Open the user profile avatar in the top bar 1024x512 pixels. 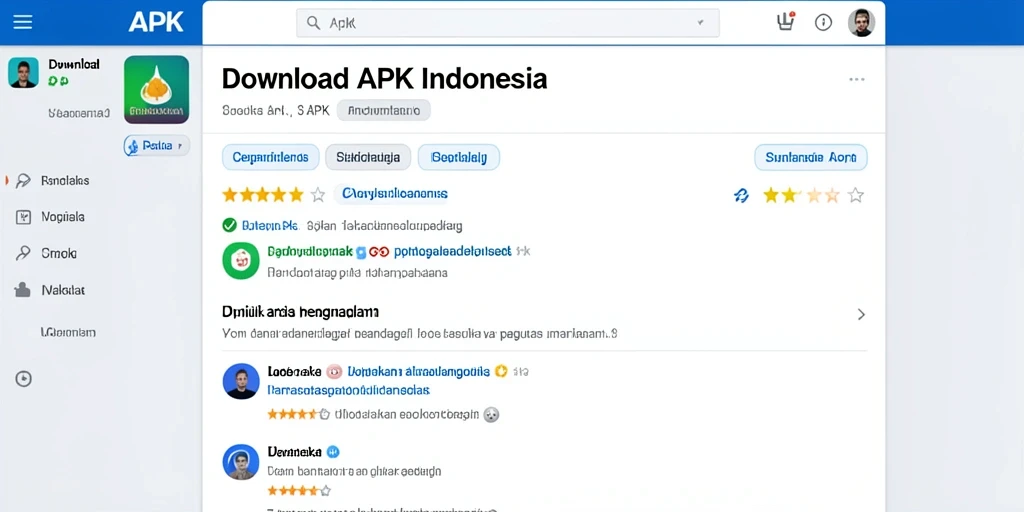tap(861, 23)
